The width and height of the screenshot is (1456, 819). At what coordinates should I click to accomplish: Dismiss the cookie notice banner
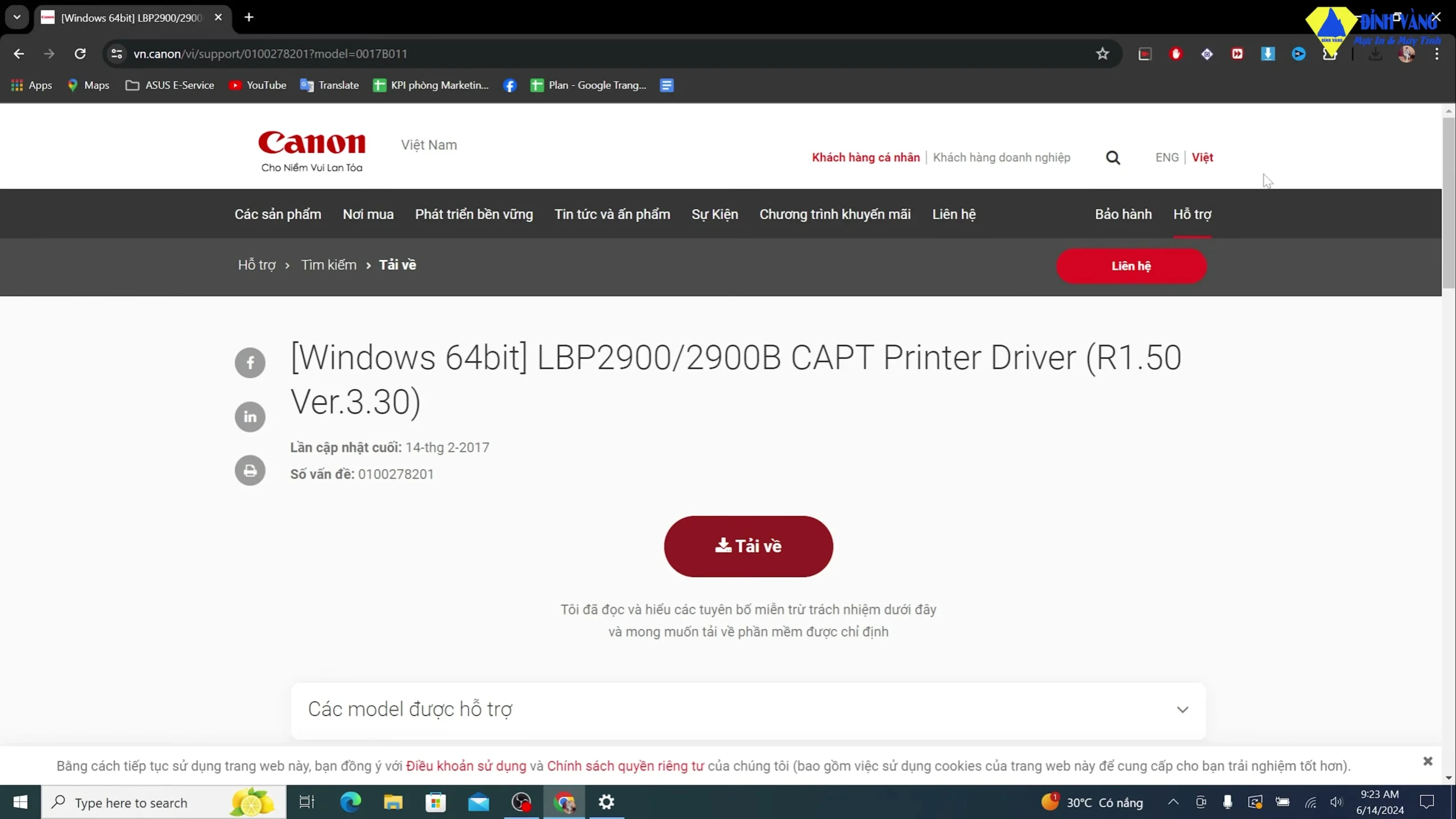click(x=1427, y=761)
